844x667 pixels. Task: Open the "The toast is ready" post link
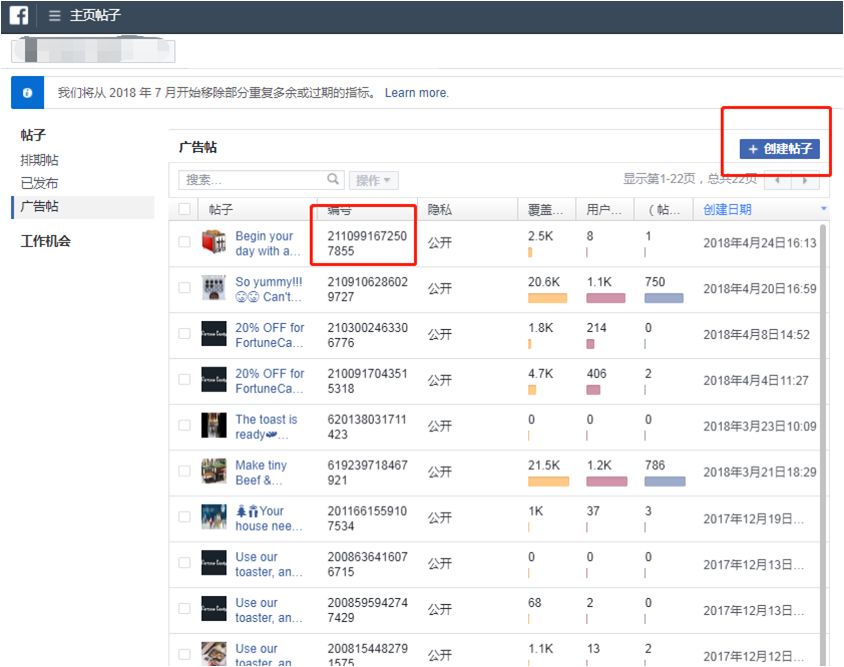coord(266,426)
